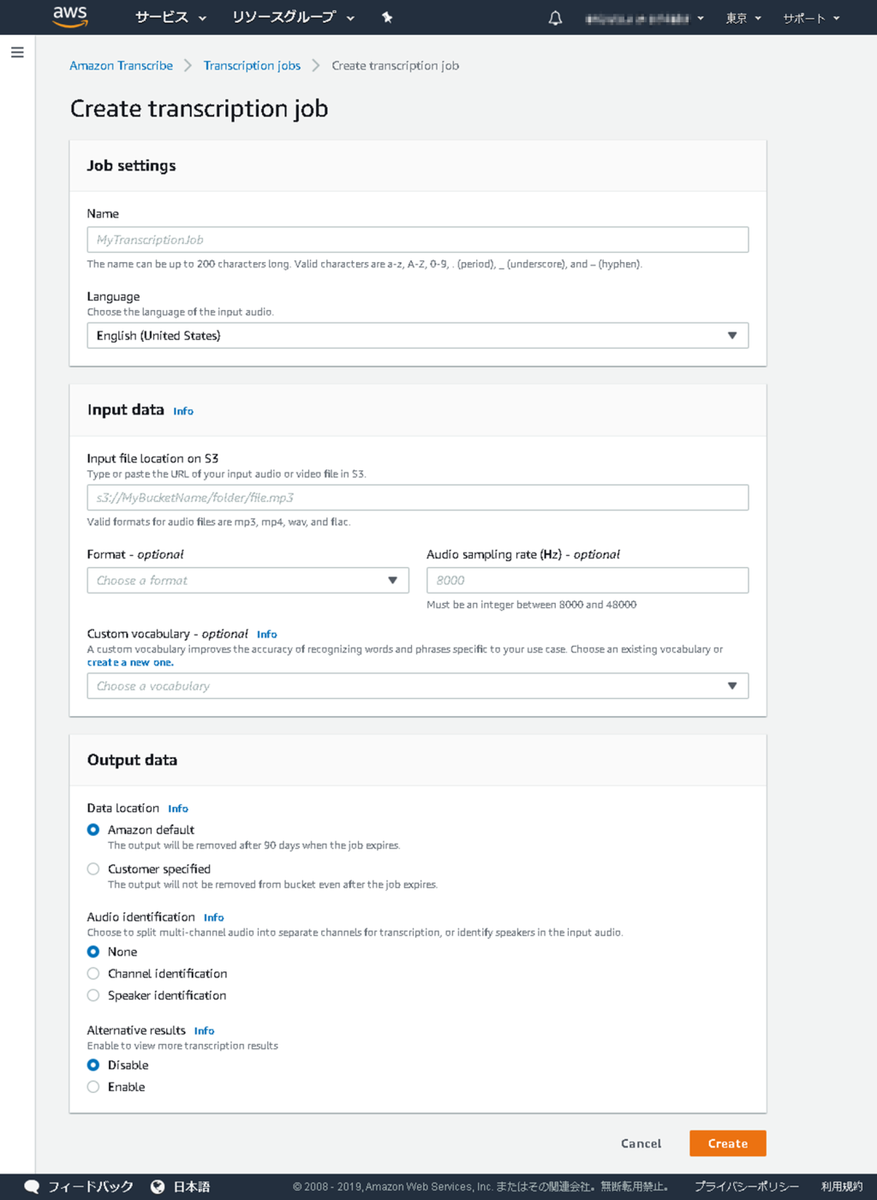Viewport: 877px width, 1200px height.
Task: Click the 'Job settings' section heading
Action: click(131, 166)
